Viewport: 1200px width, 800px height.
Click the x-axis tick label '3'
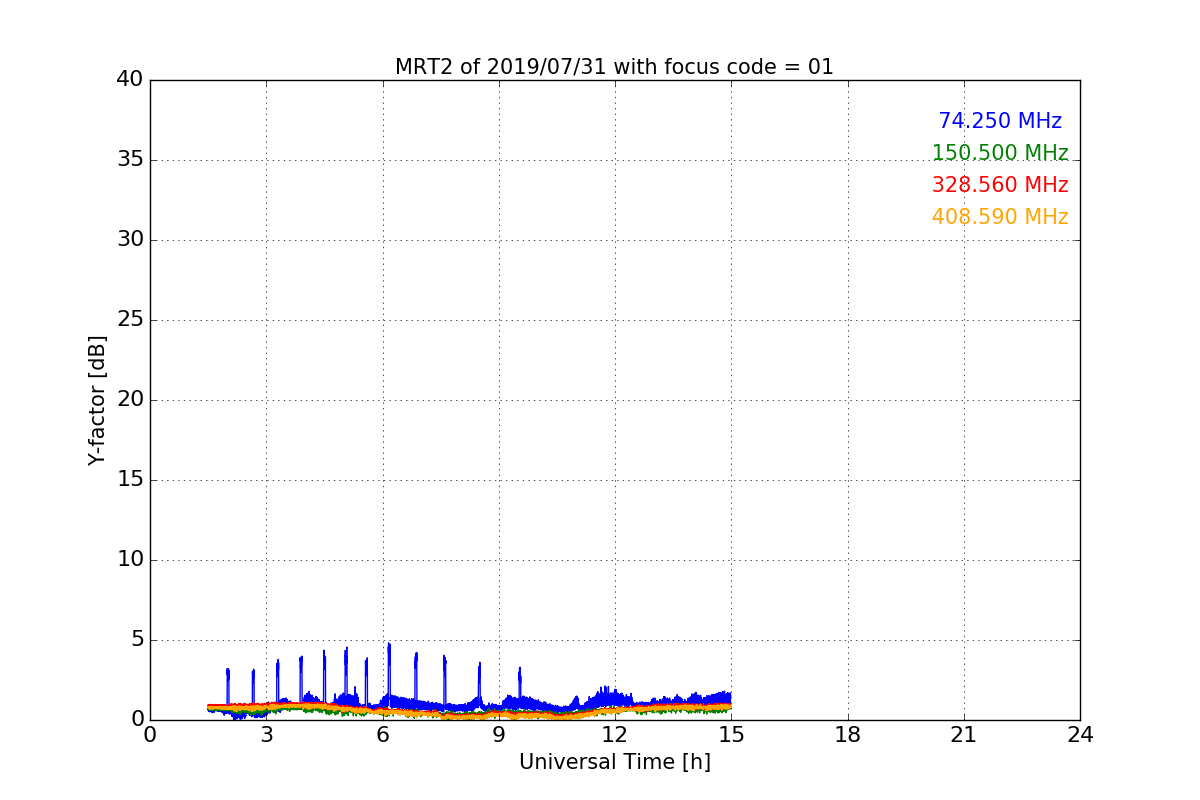pyautogui.click(x=266, y=735)
